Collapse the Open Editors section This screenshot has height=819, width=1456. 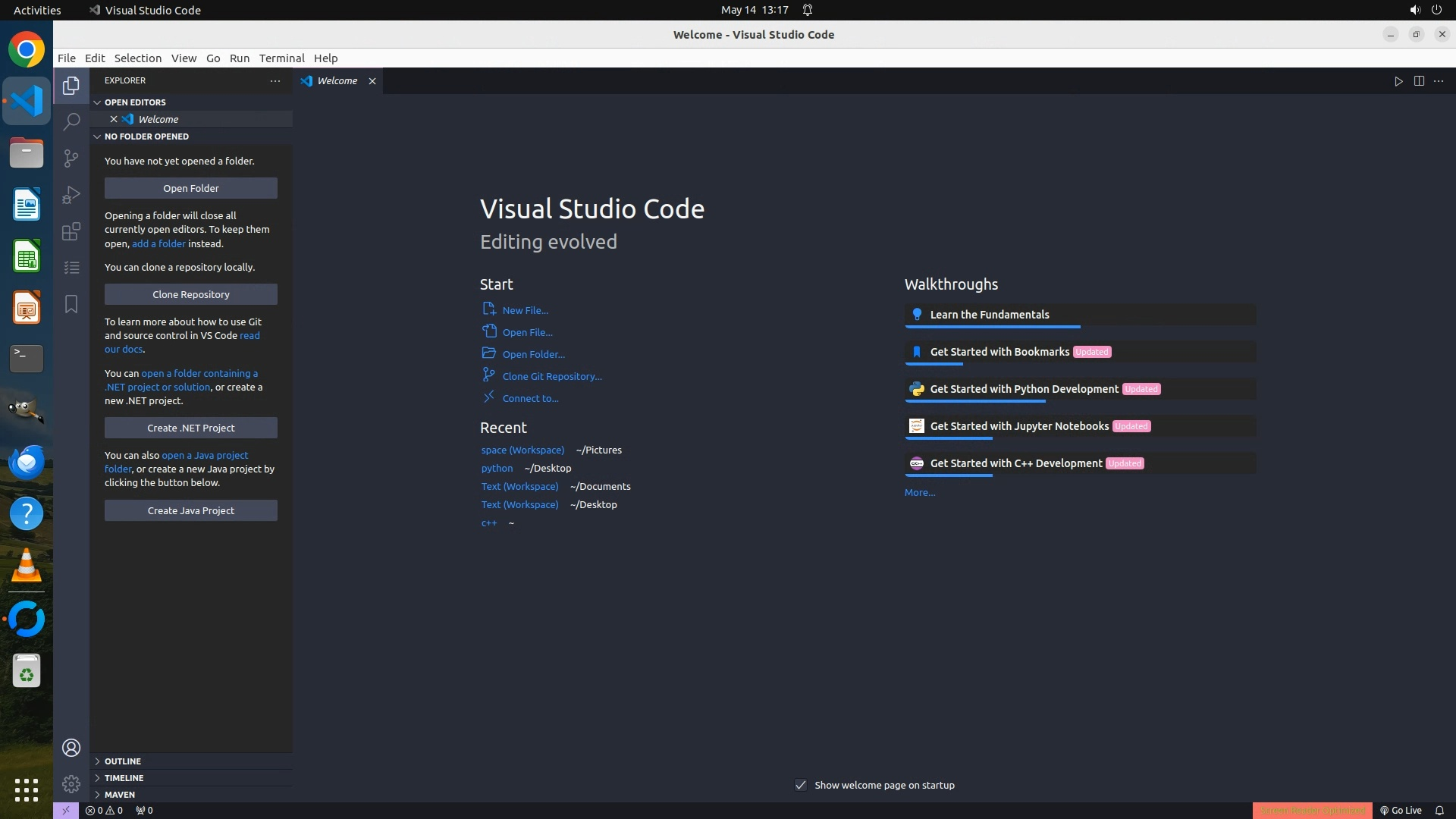point(135,102)
